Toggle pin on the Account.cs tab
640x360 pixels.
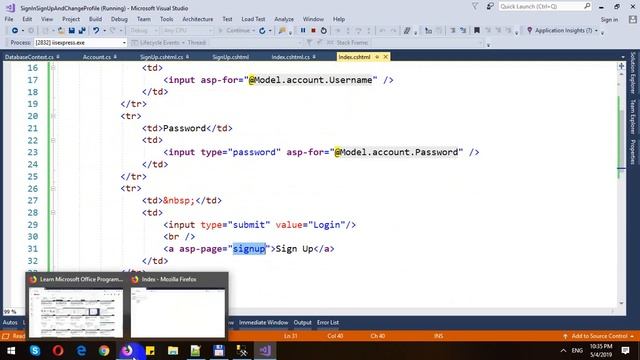pos(115,57)
